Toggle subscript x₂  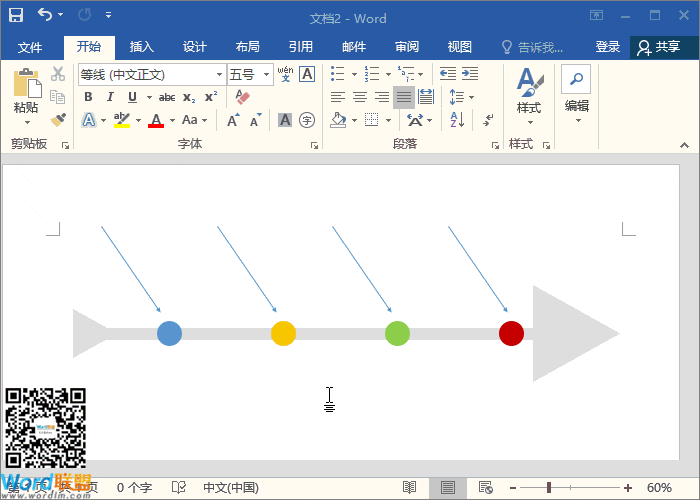click(189, 98)
